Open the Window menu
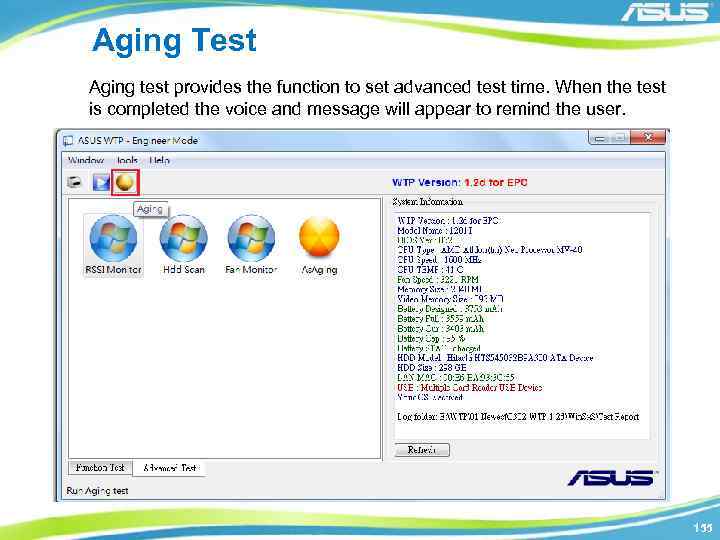720x540 pixels. (x=86, y=160)
